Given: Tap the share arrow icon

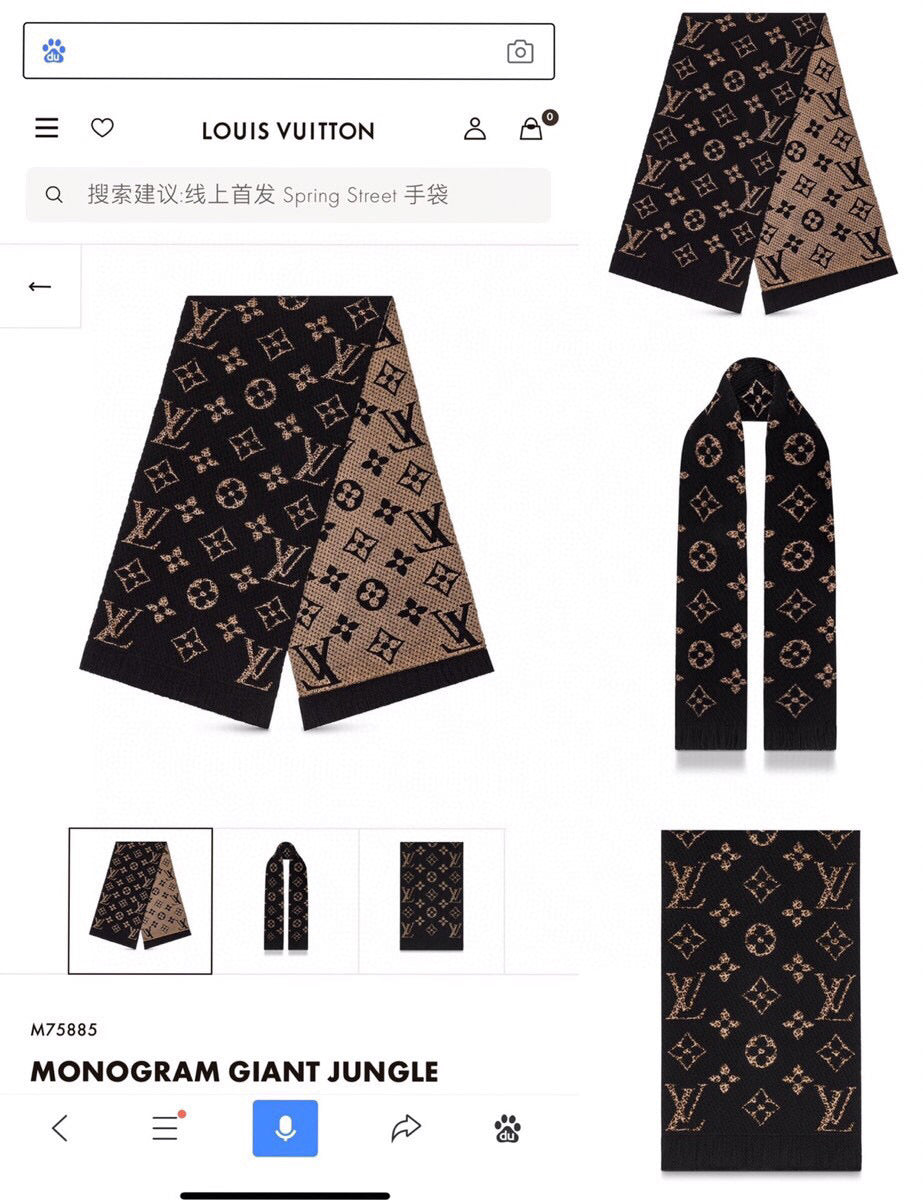Looking at the screenshot, I should point(405,1129).
